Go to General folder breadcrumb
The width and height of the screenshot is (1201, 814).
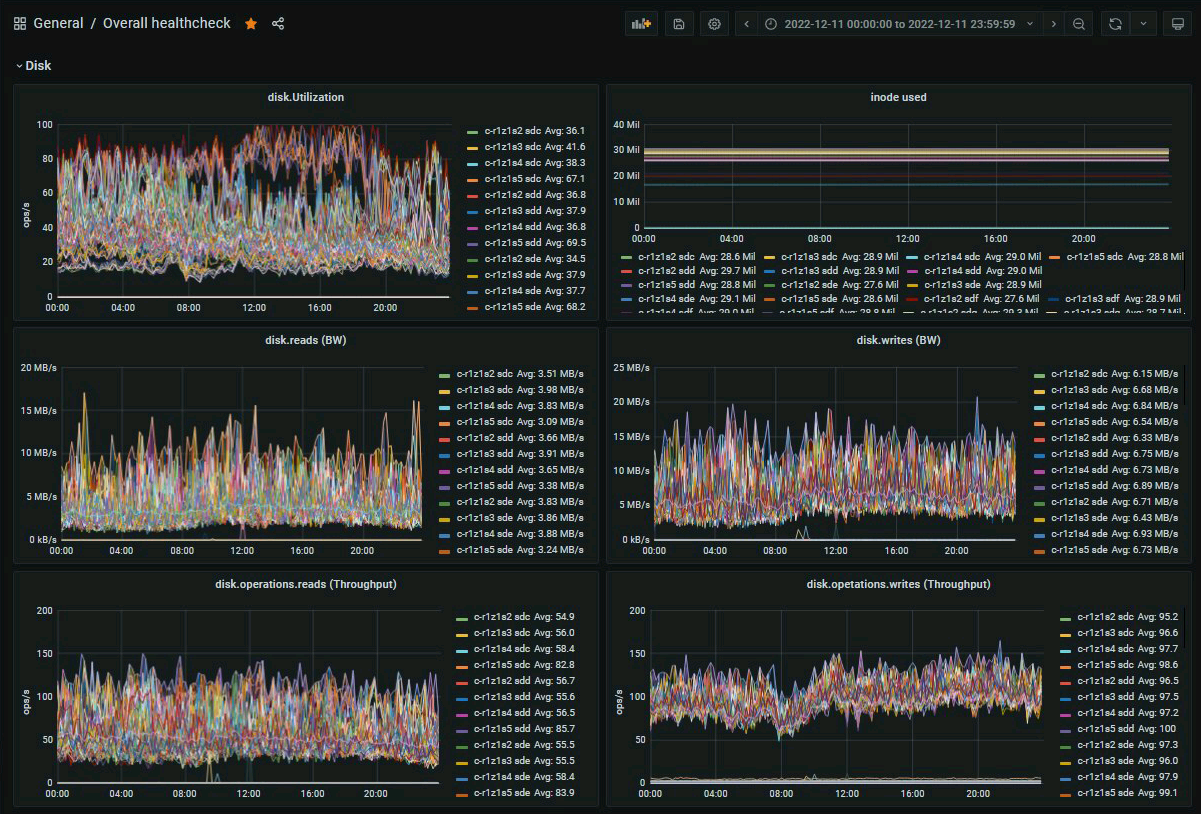tap(58, 24)
